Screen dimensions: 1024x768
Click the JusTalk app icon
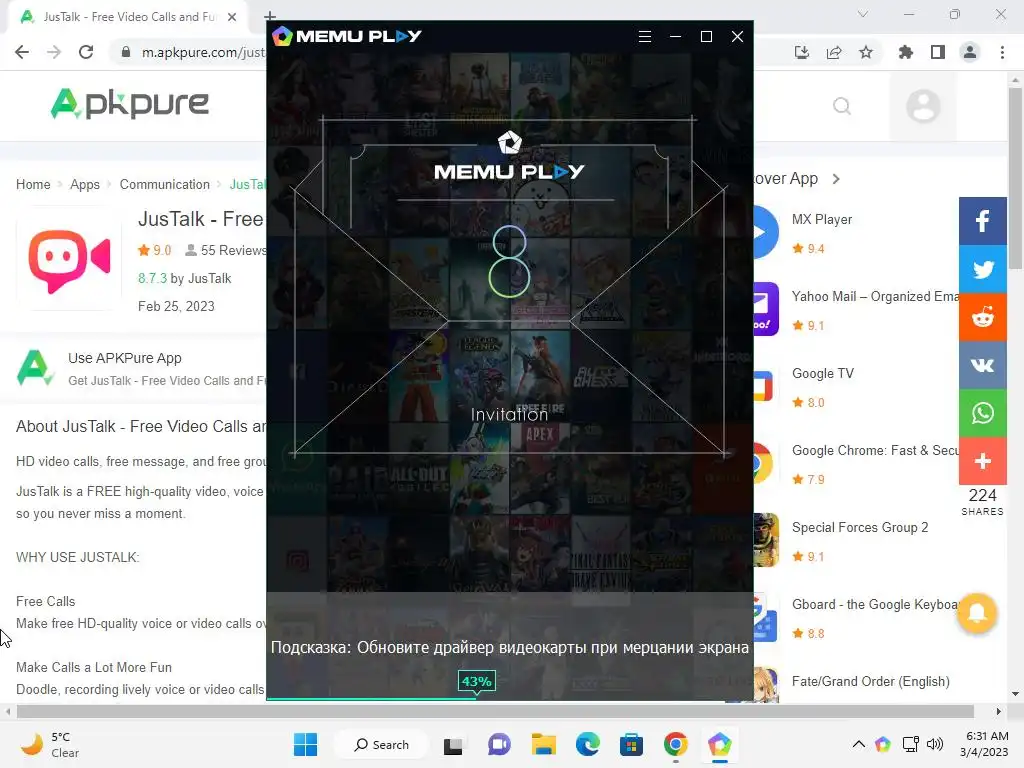point(69,261)
